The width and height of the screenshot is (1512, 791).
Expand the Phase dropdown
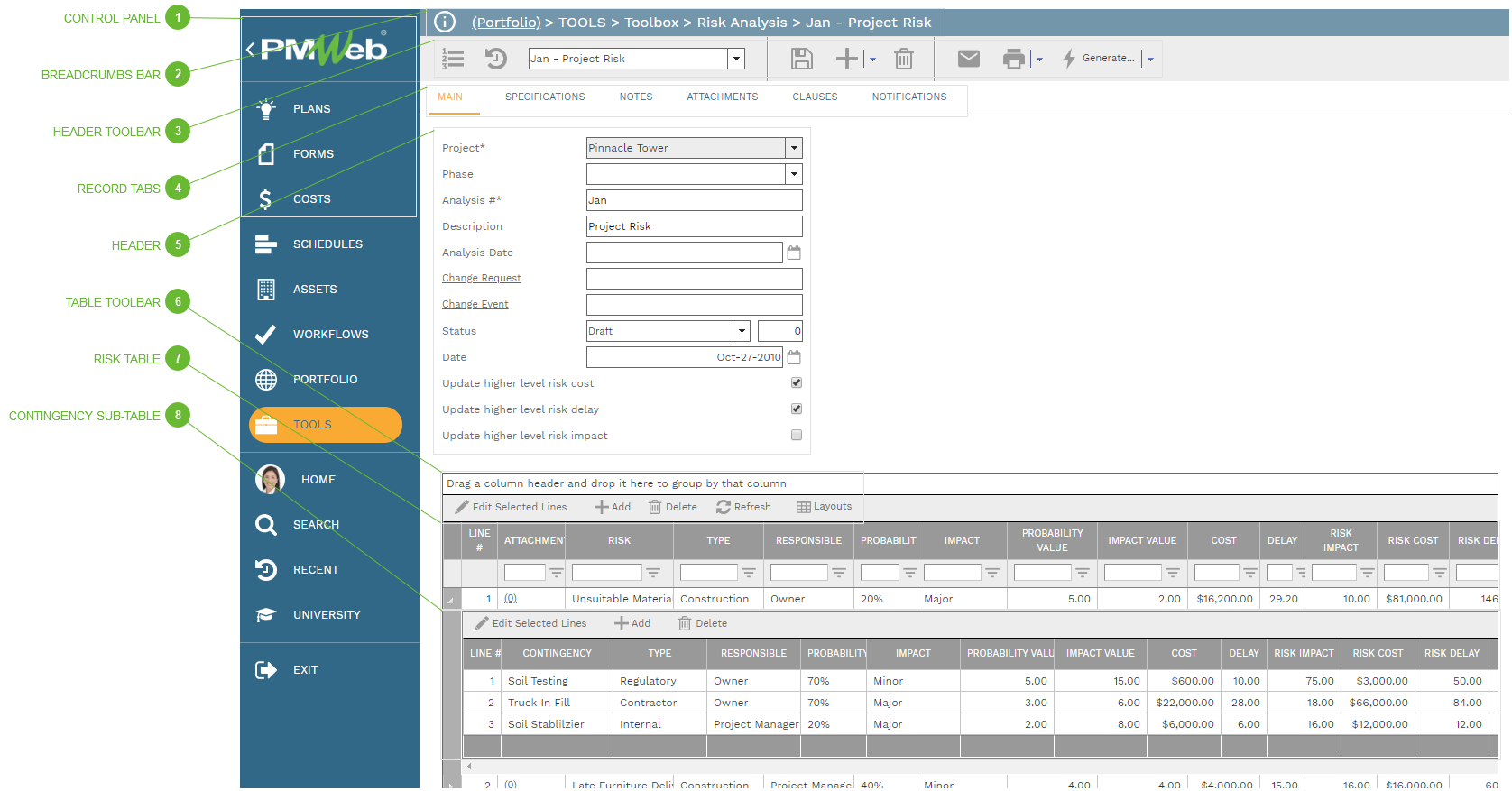794,174
